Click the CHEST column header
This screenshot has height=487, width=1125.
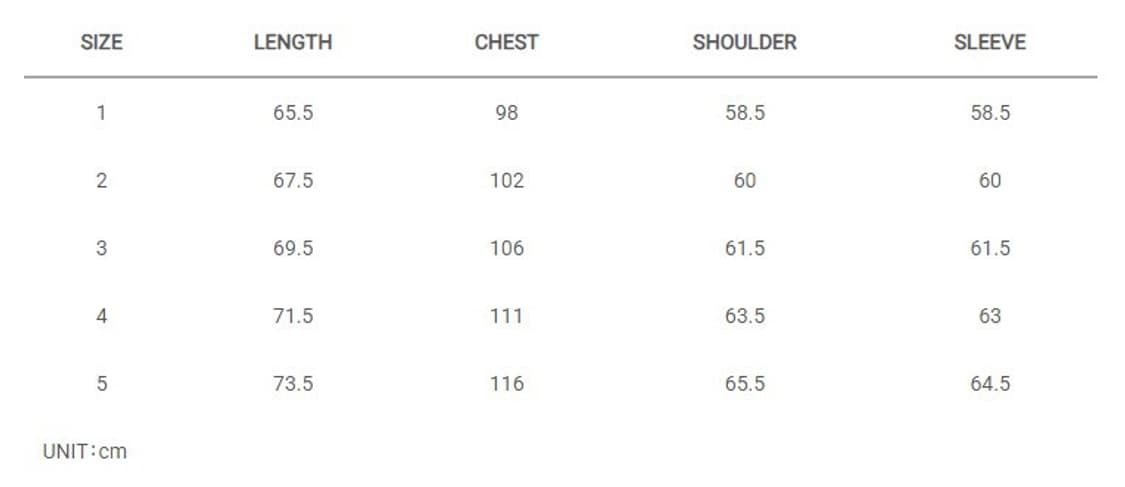506,43
